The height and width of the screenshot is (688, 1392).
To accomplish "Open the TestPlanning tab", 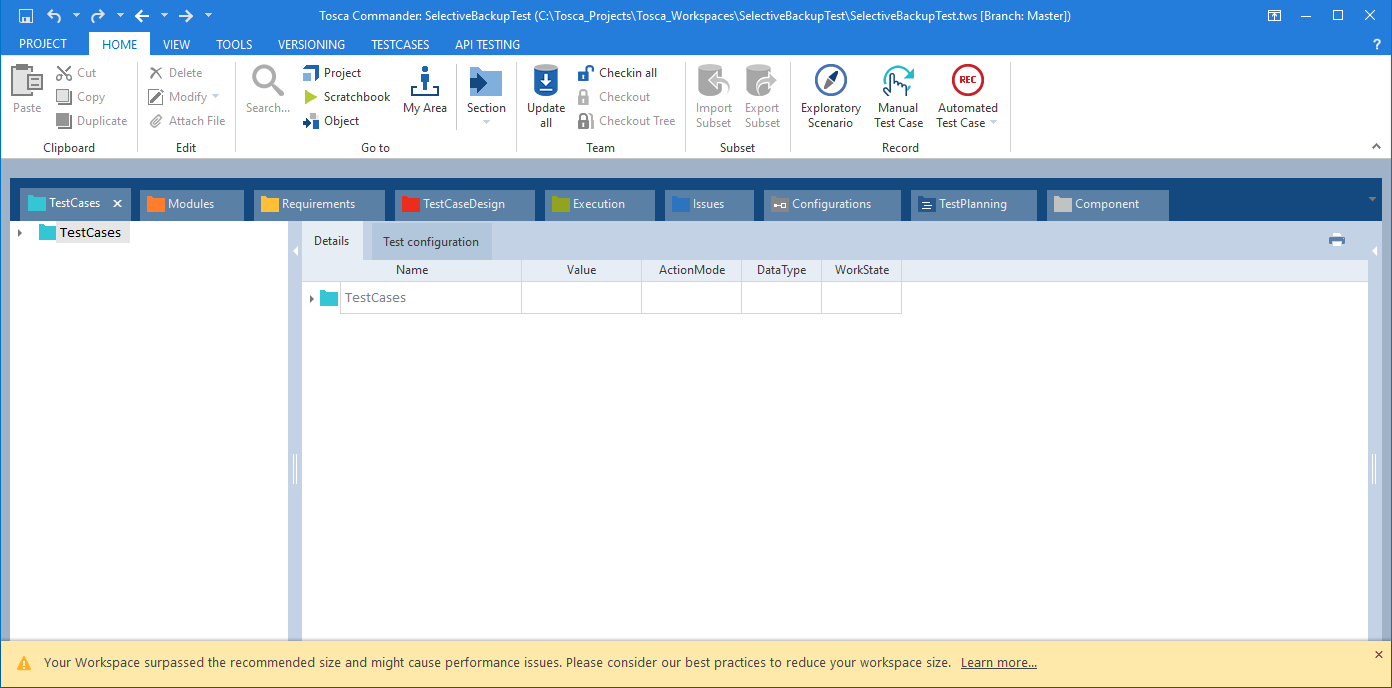I will [974, 204].
